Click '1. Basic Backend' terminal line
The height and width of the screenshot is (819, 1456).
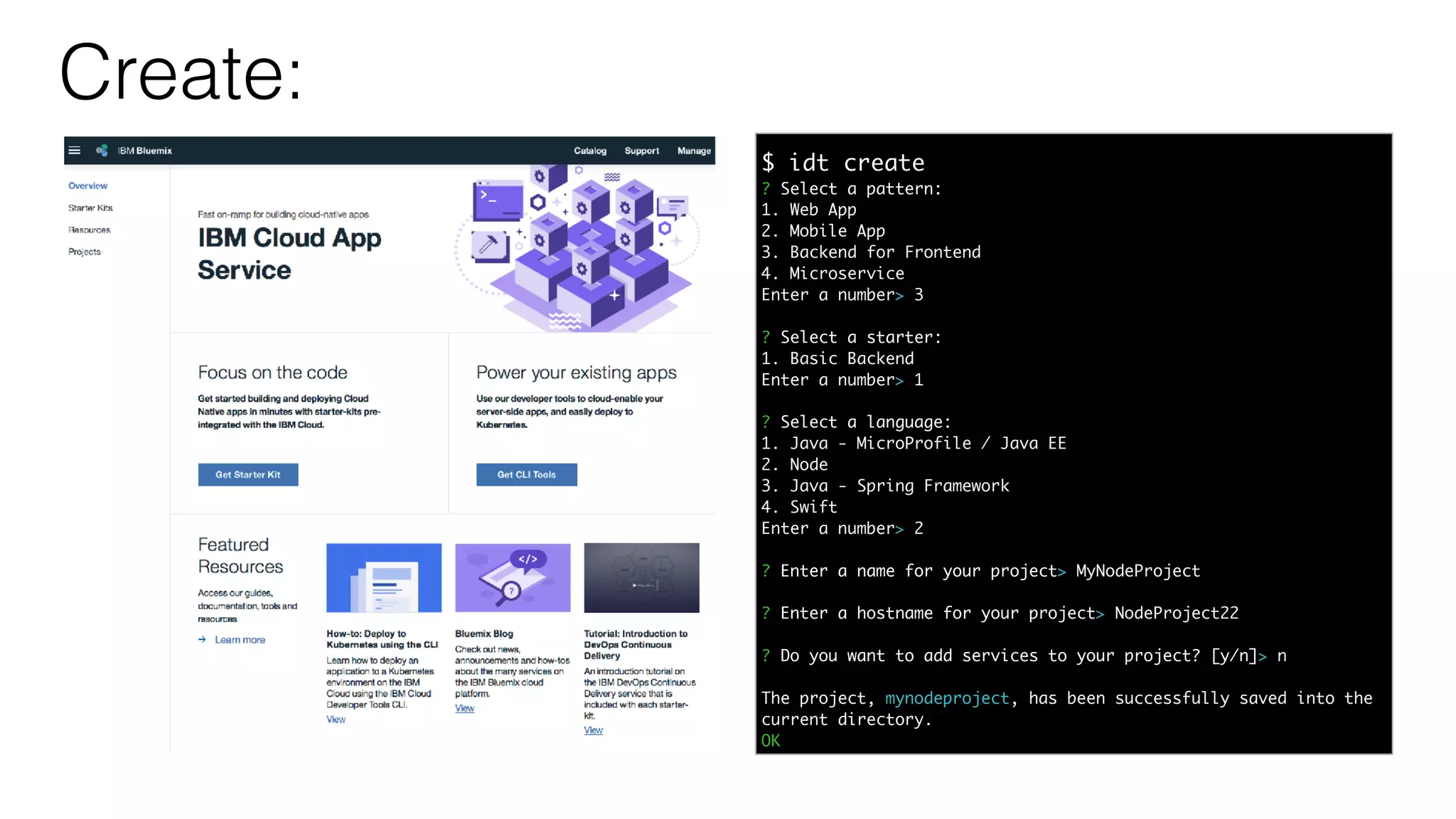(x=837, y=358)
